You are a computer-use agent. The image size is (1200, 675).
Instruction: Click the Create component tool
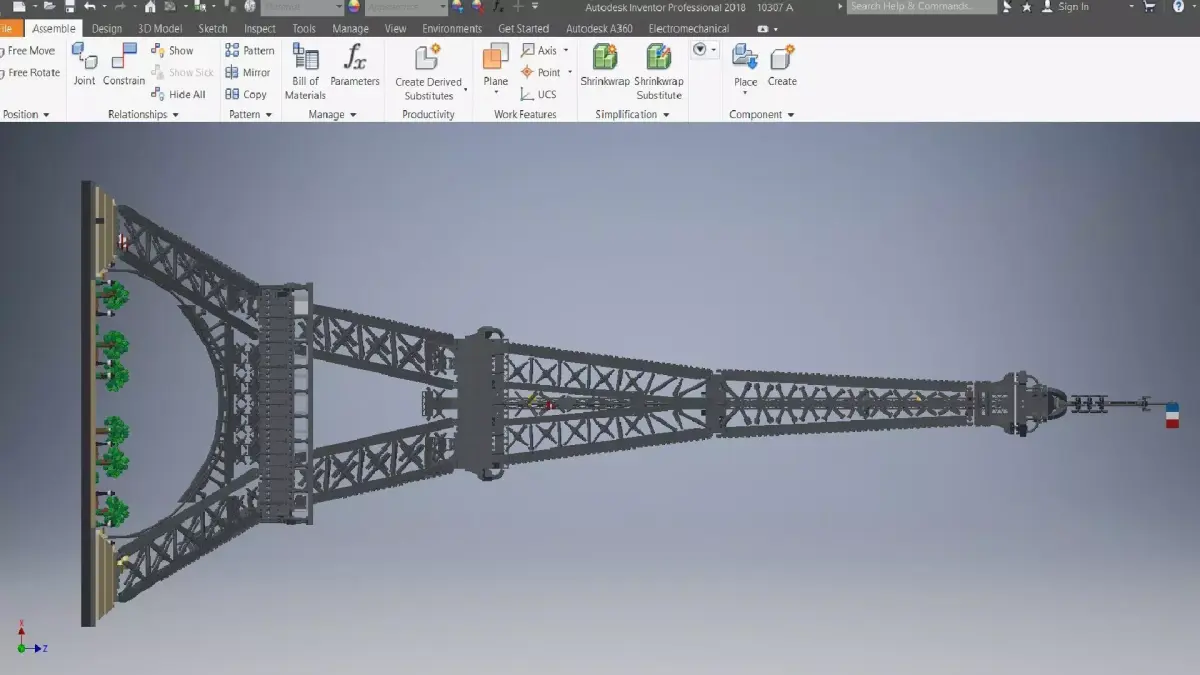[x=782, y=65]
